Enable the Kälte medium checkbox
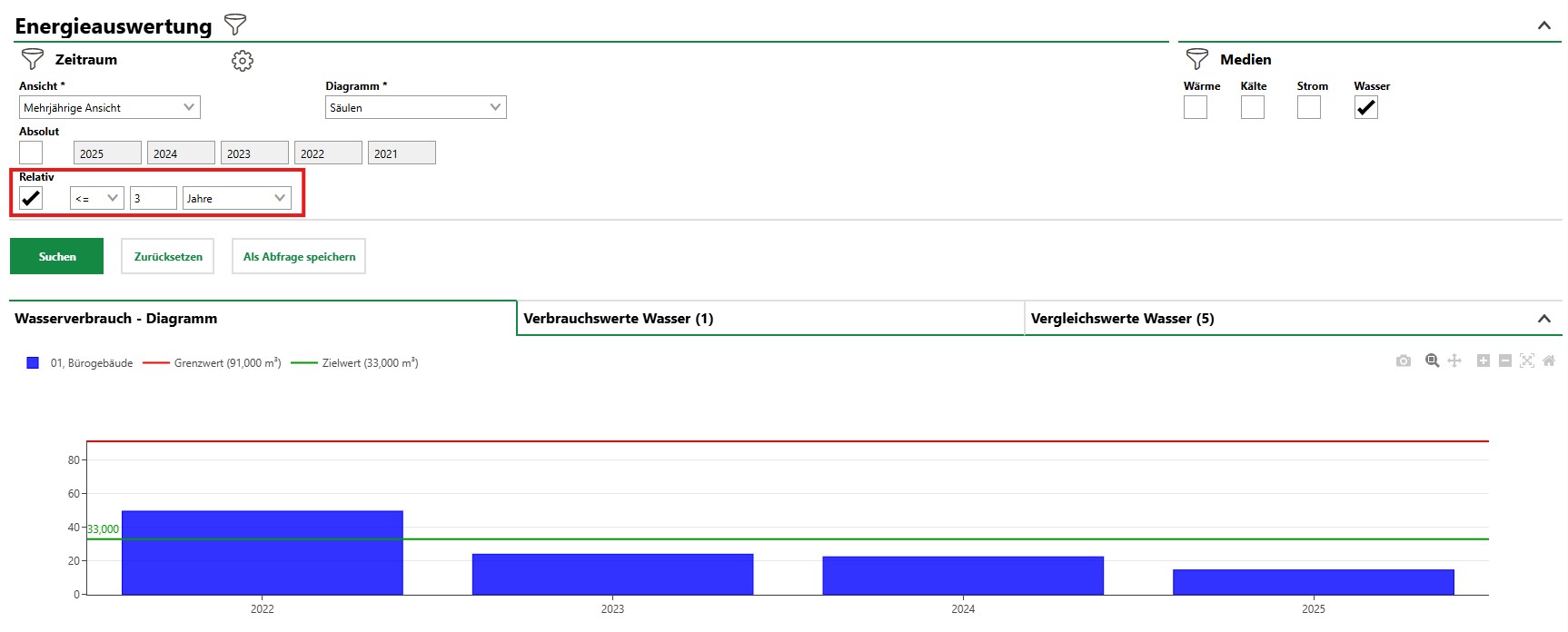 (x=1253, y=107)
